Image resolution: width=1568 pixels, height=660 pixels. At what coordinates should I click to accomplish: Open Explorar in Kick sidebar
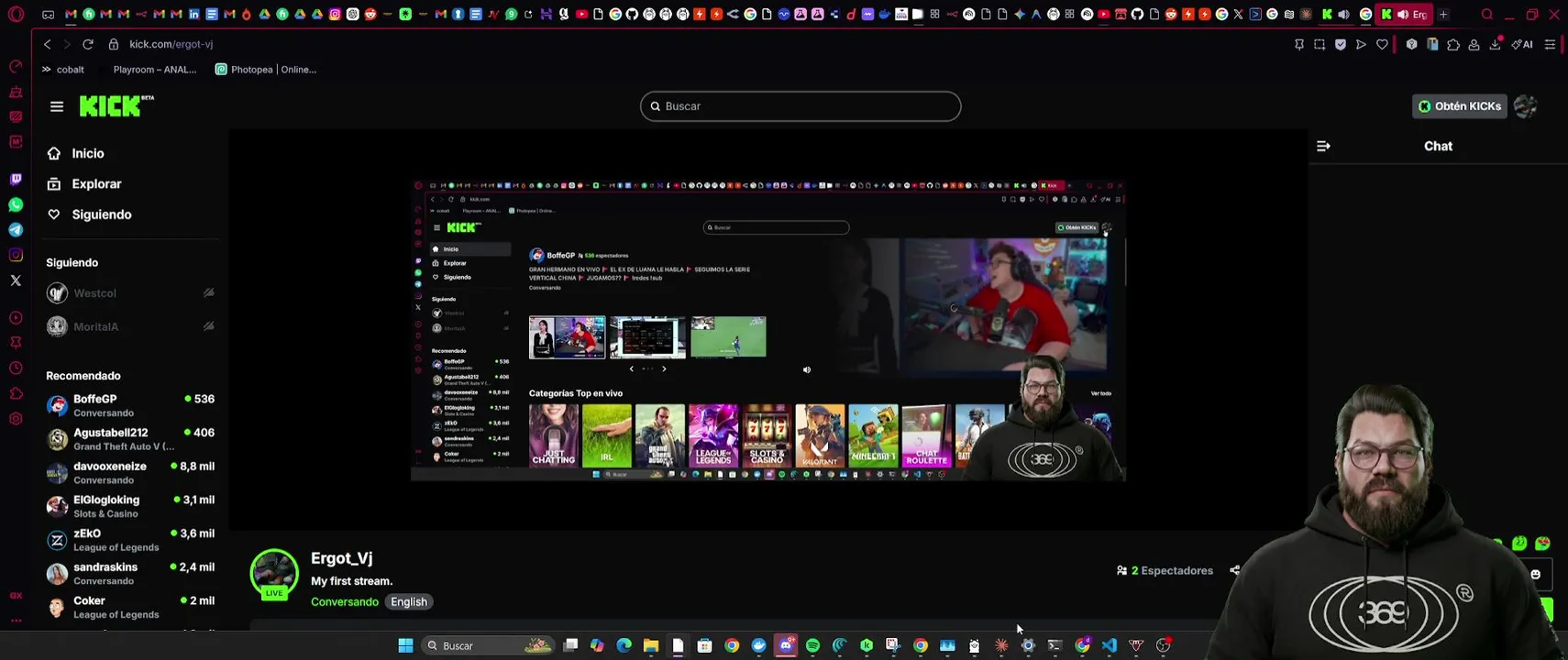[x=96, y=184]
